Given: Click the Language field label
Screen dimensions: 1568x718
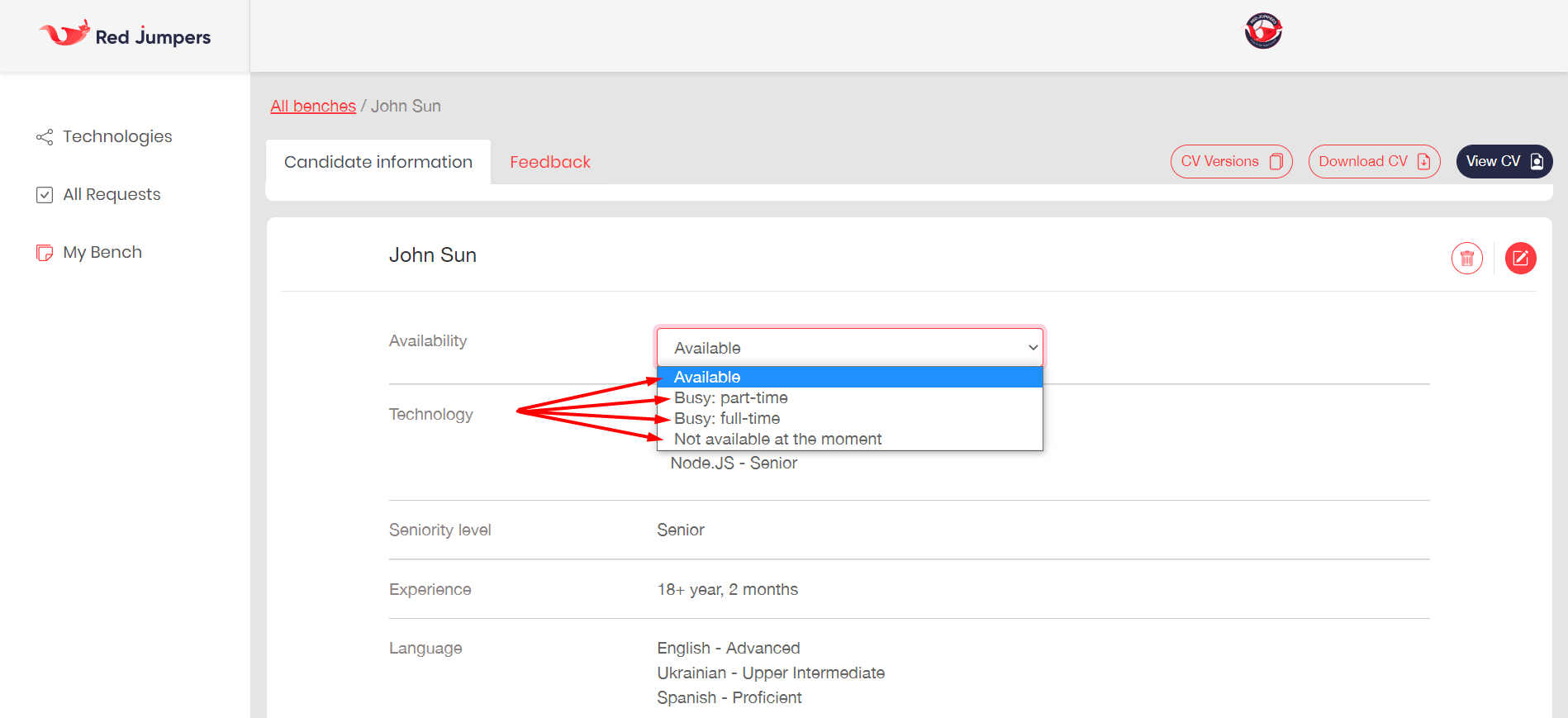Looking at the screenshot, I should pos(425,648).
